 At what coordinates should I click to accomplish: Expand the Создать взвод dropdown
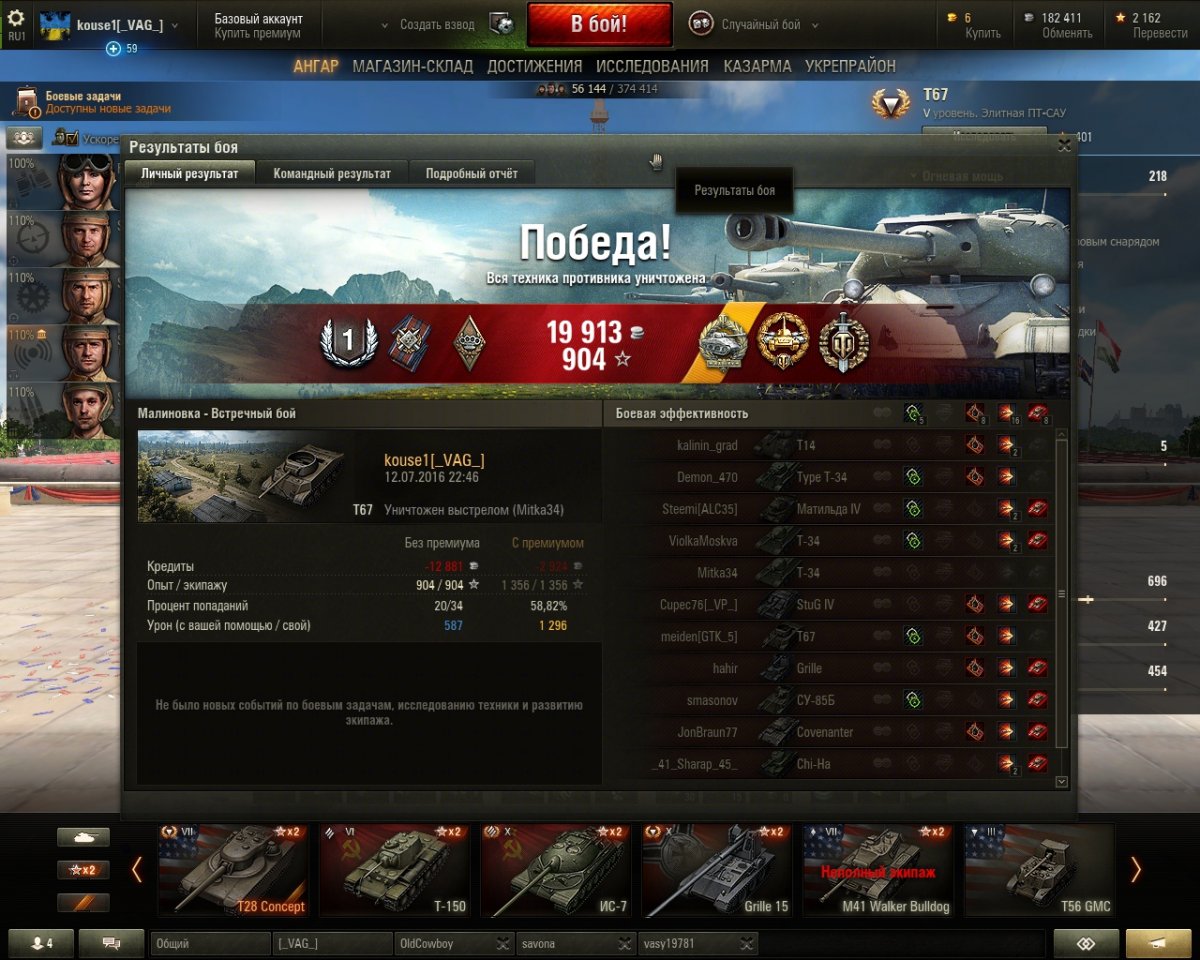pos(431,25)
